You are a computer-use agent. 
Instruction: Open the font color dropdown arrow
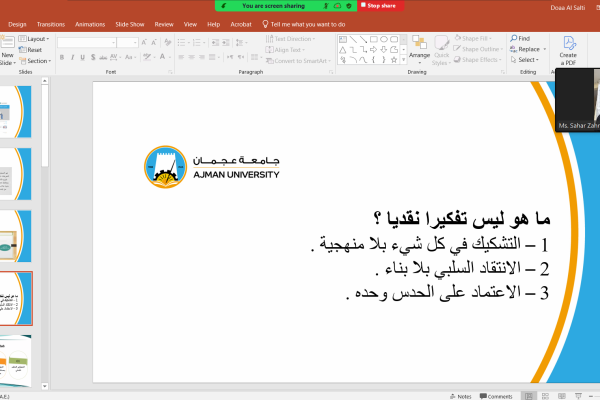[170, 57]
